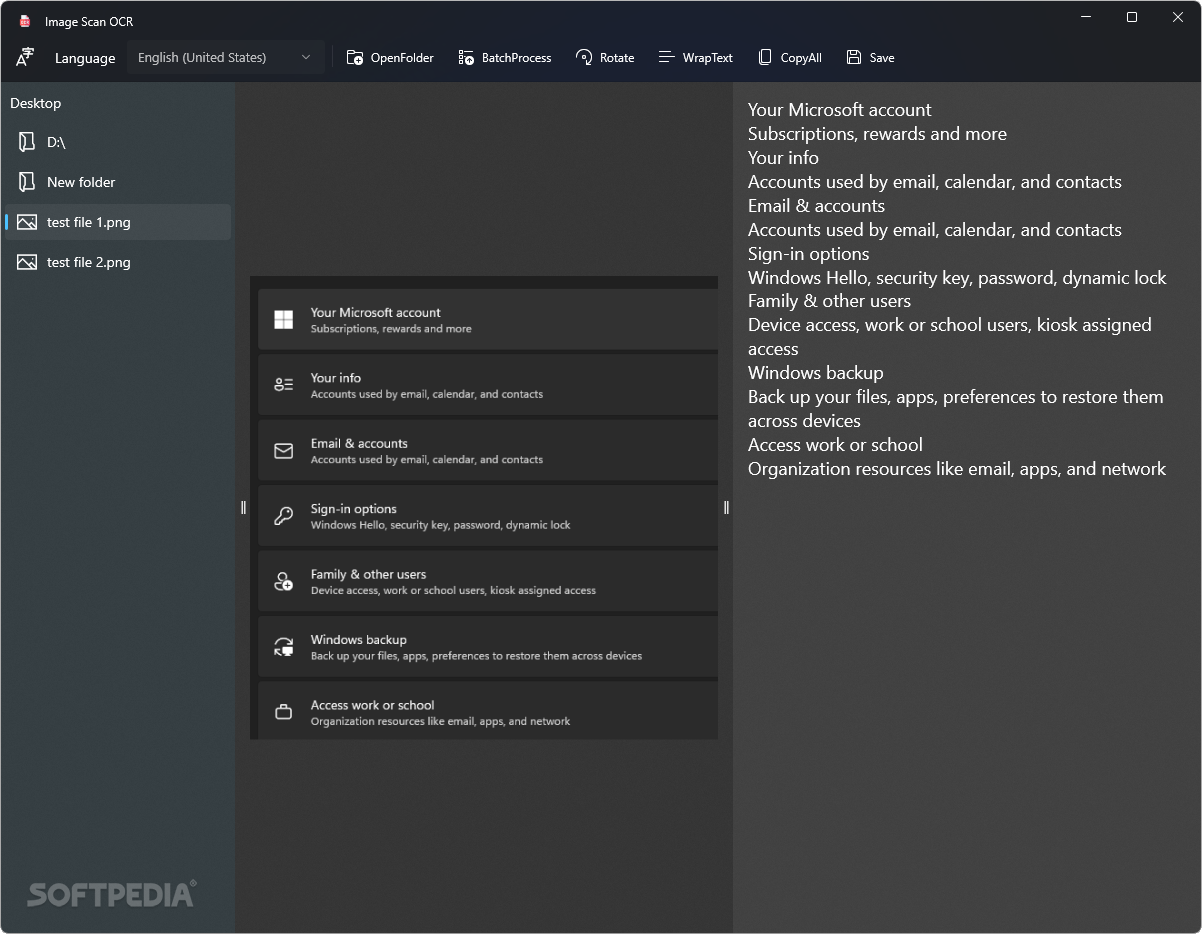Click the OpenFolder toolbar label

coord(402,58)
